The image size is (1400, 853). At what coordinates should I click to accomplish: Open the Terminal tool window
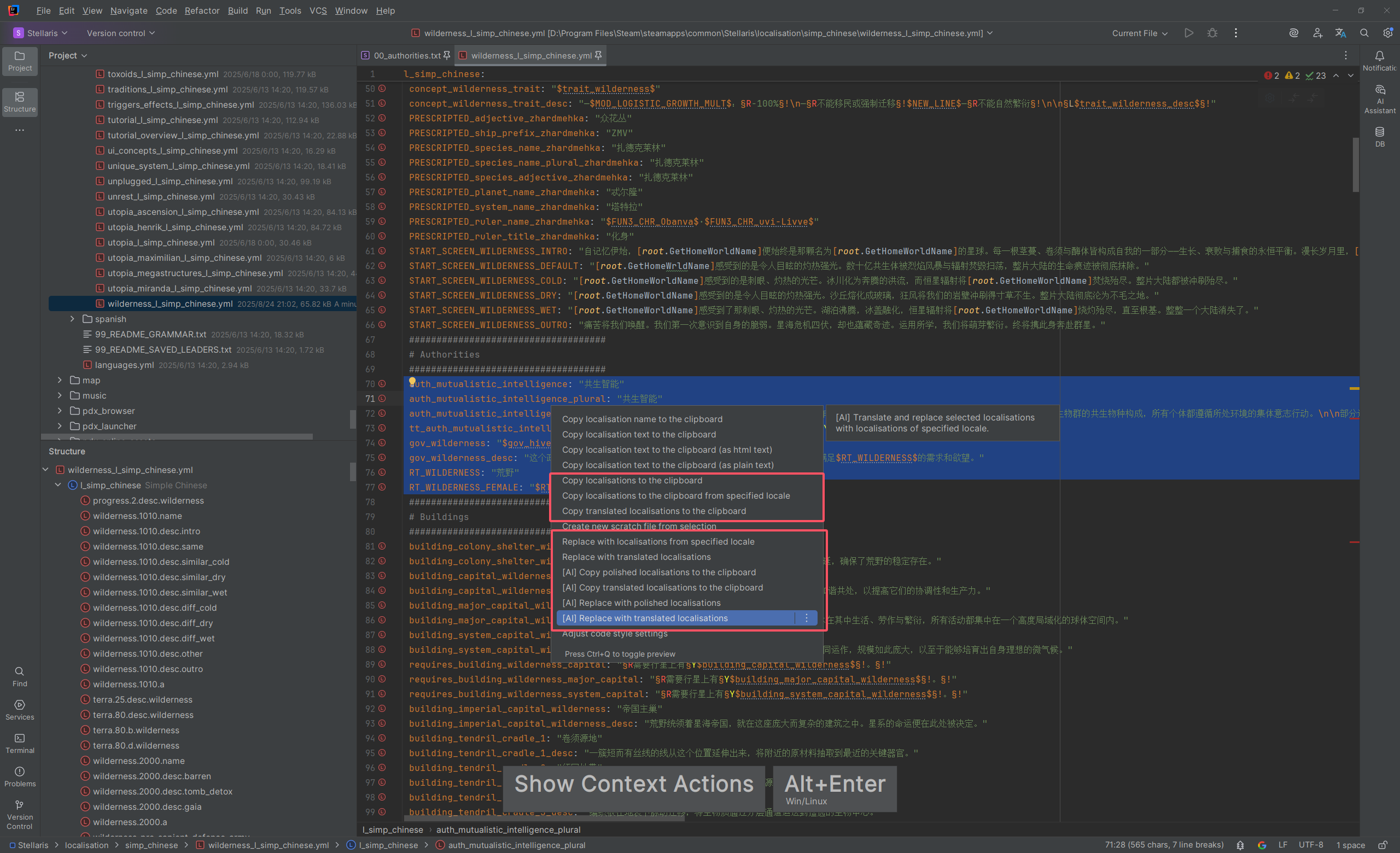(20, 744)
